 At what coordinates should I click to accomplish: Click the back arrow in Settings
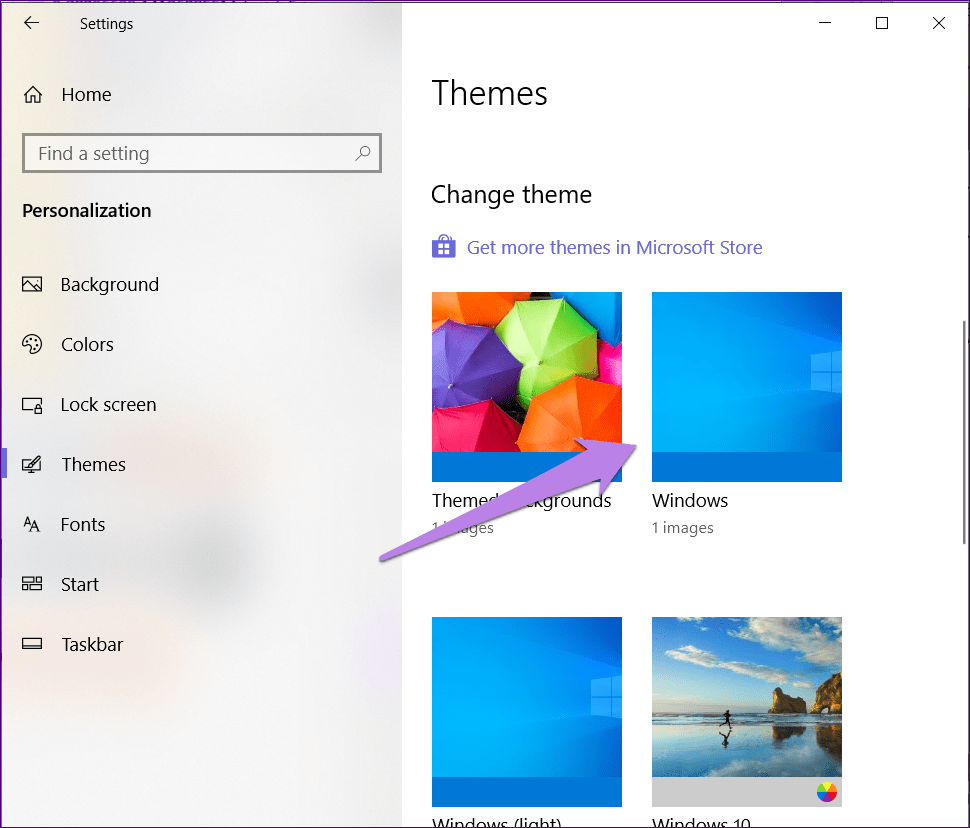tap(31, 23)
